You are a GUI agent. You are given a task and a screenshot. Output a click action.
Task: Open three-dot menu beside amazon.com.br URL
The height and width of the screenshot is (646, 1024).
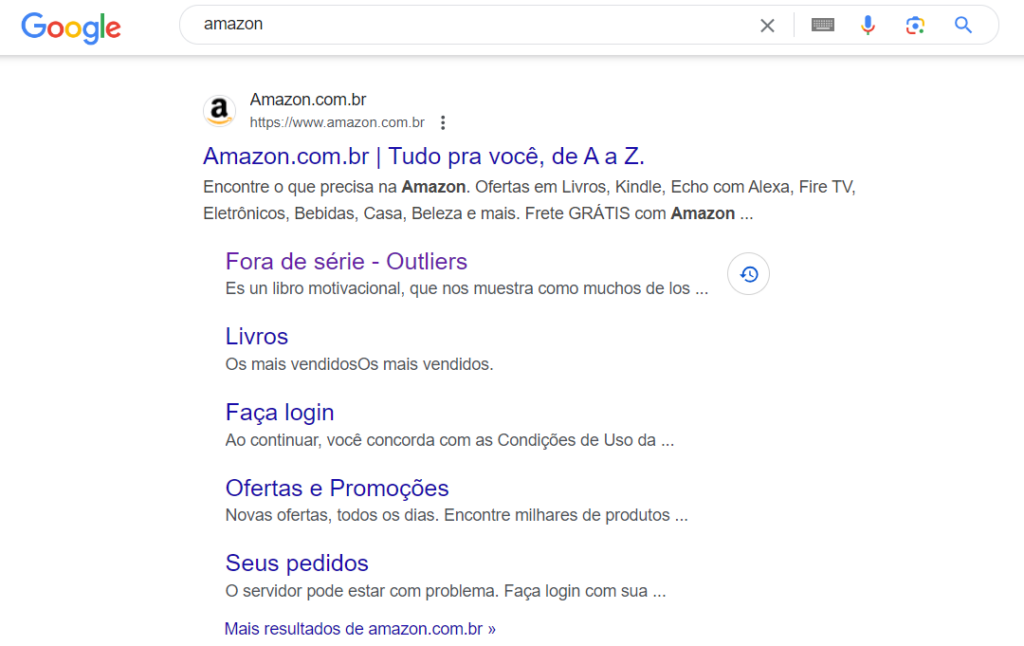[x=443, y=123]
